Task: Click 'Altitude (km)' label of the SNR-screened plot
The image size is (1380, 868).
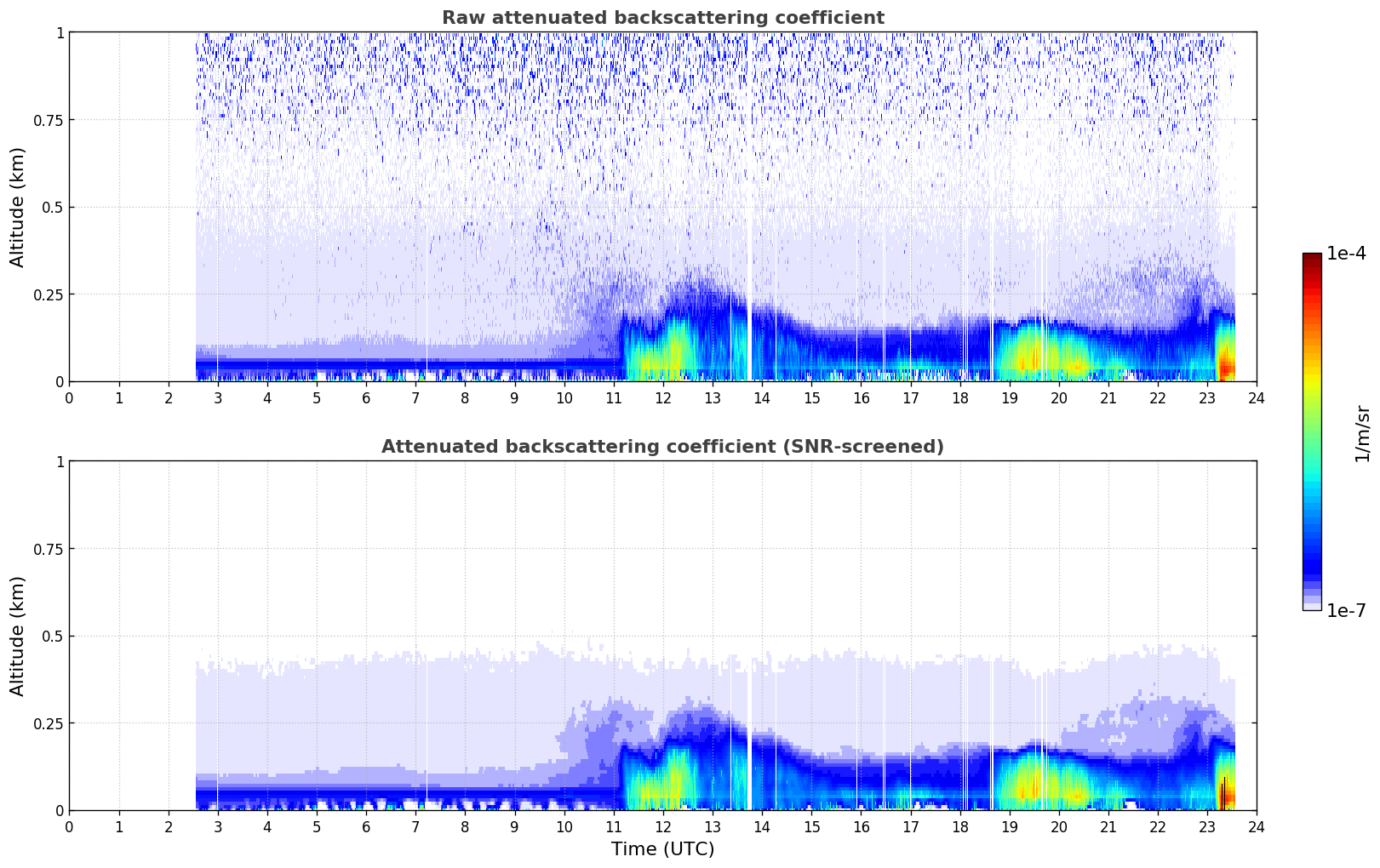Action: pyautogui.click(x=18, y=636)
